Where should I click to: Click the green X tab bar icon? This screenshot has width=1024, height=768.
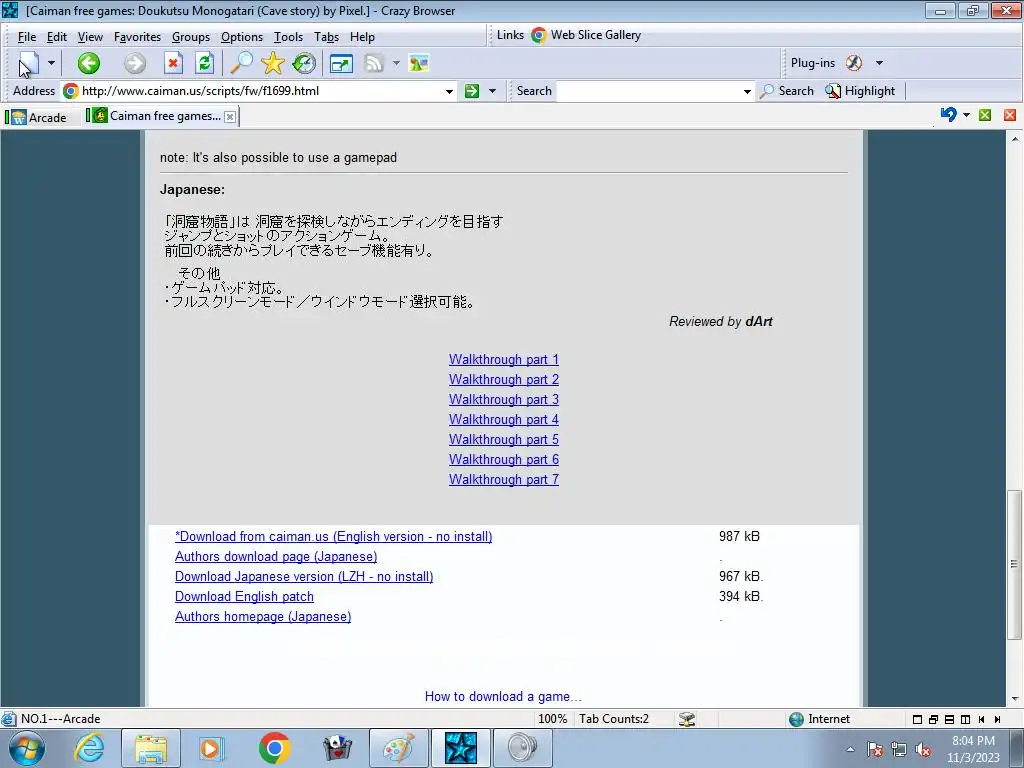985,115
